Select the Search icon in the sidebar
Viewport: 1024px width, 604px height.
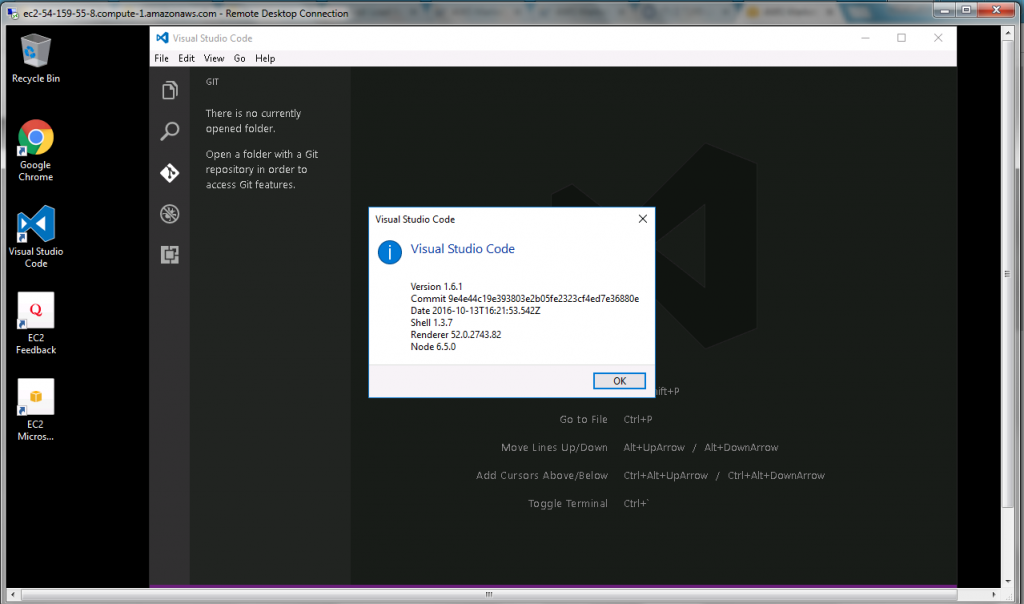click(169, 131)
